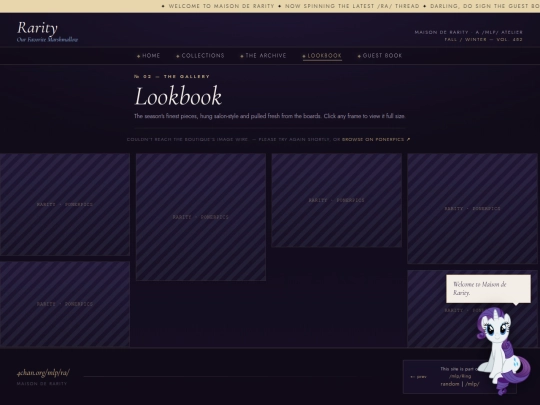Click the Rarity site logo

click(37, 28)
